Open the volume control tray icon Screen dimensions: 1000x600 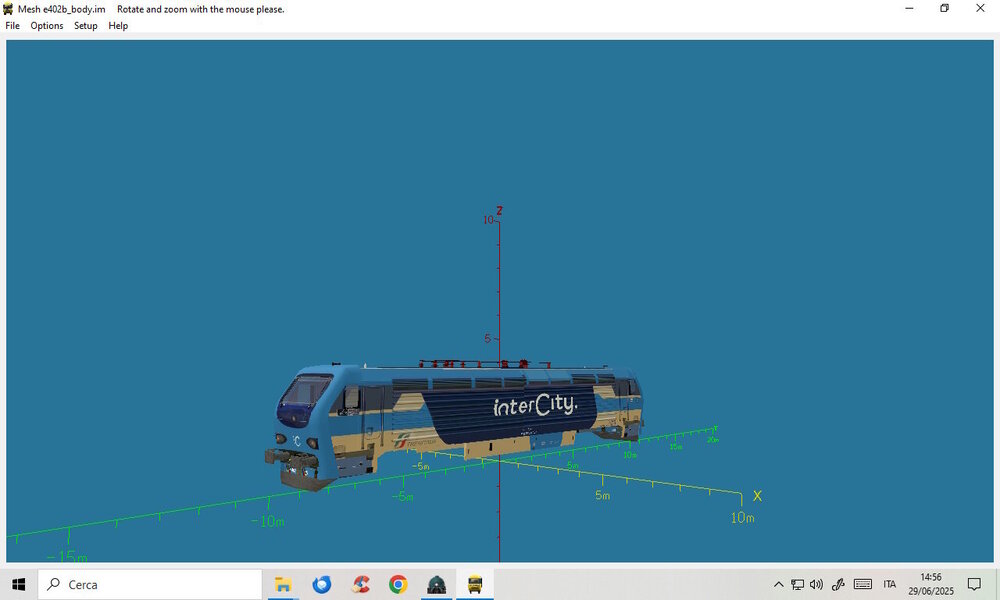(816, 584)
